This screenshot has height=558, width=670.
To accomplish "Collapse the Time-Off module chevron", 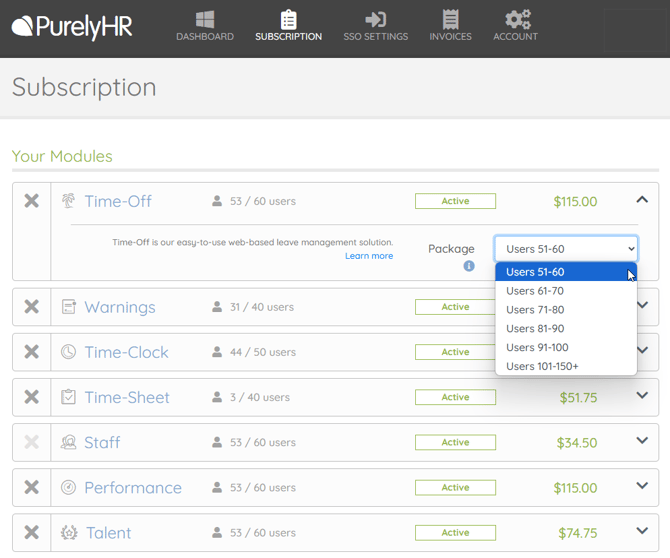I will pyautogui.click(x=642, y=200).
